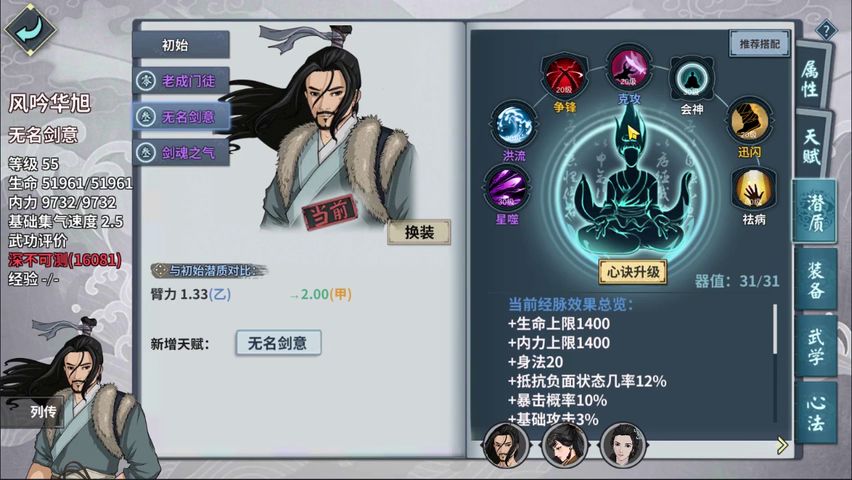This screenshot has width=852, height=480.
Task: Select the 迅闪 boot skill icon
Action: [x=749, y=121]
